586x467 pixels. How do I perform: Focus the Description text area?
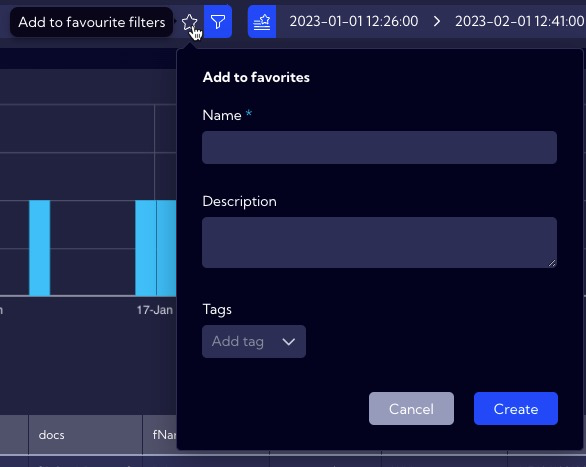pyautogui.click(x=379, y=242)
